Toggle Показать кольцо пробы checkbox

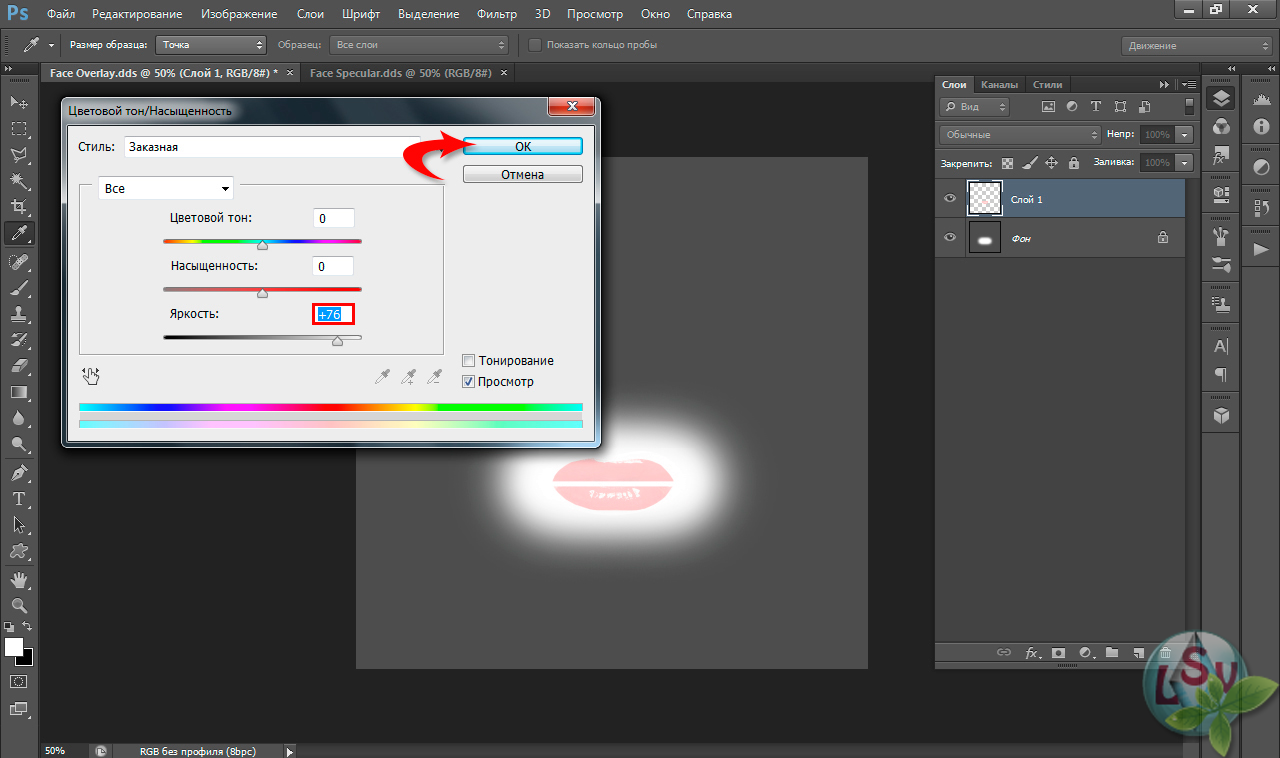[535, 45]
